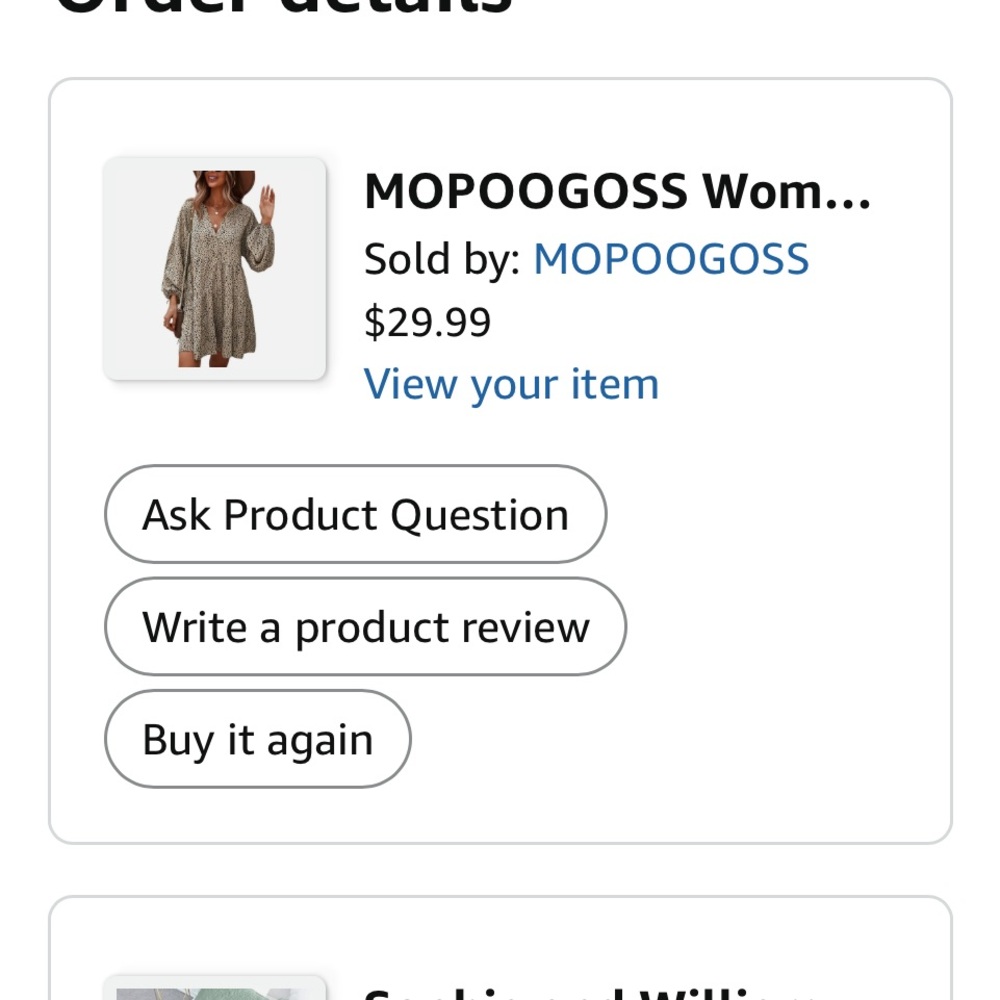This screenshot has width=1000, height=1000.
Task: Open the leopard dress product thumbnail
Action: (215, 268)
